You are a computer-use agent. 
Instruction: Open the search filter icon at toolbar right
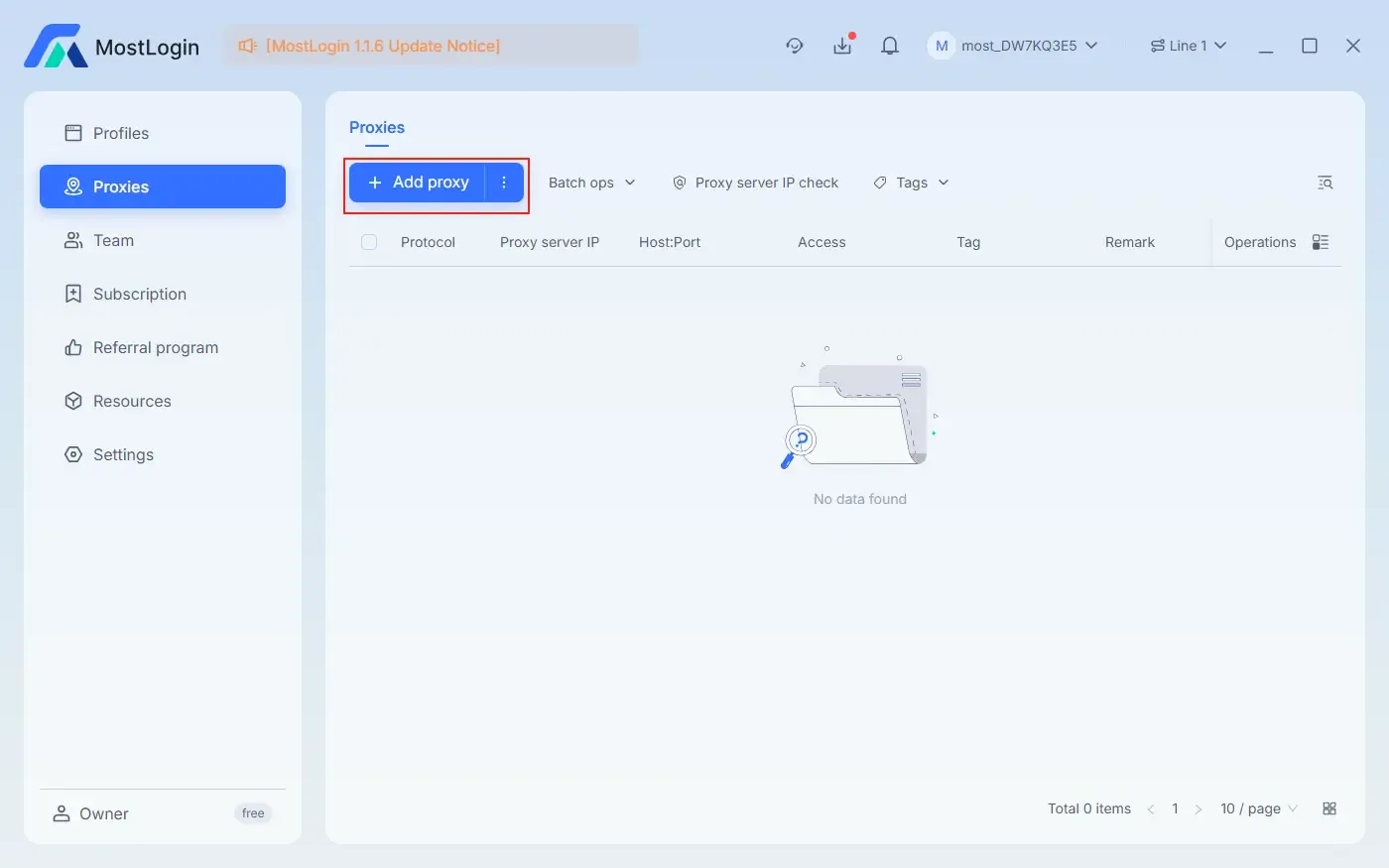point(1325,183)
